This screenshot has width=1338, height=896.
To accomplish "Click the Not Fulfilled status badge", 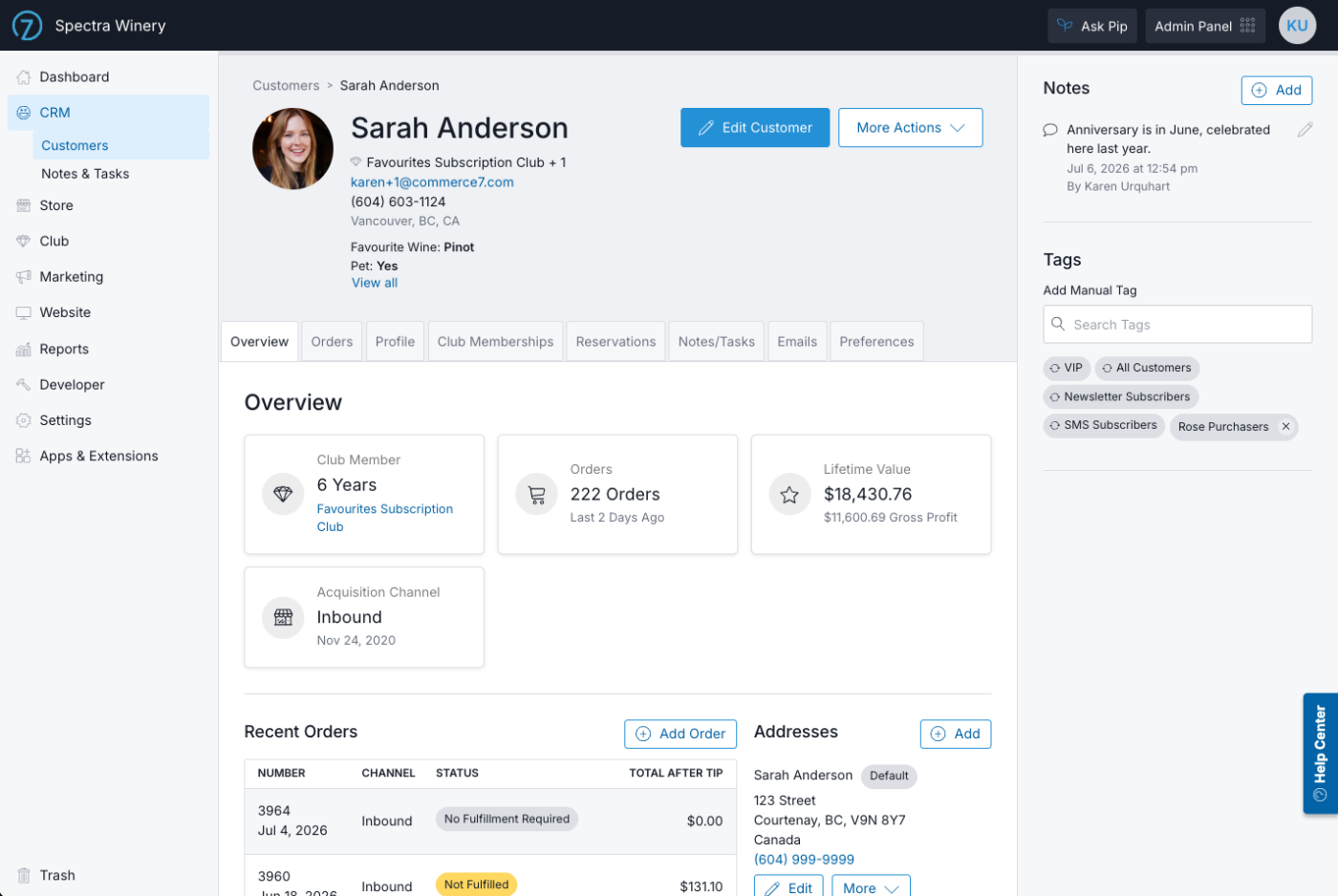I will pos(476,885).
